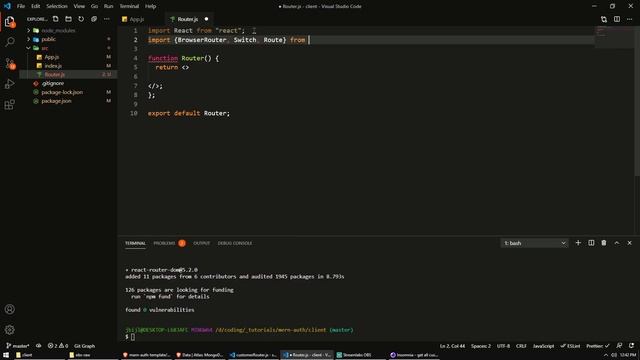This screenshot has height=360, width=640.
Task: Open the Edit menu
Action: pos(36,6)
